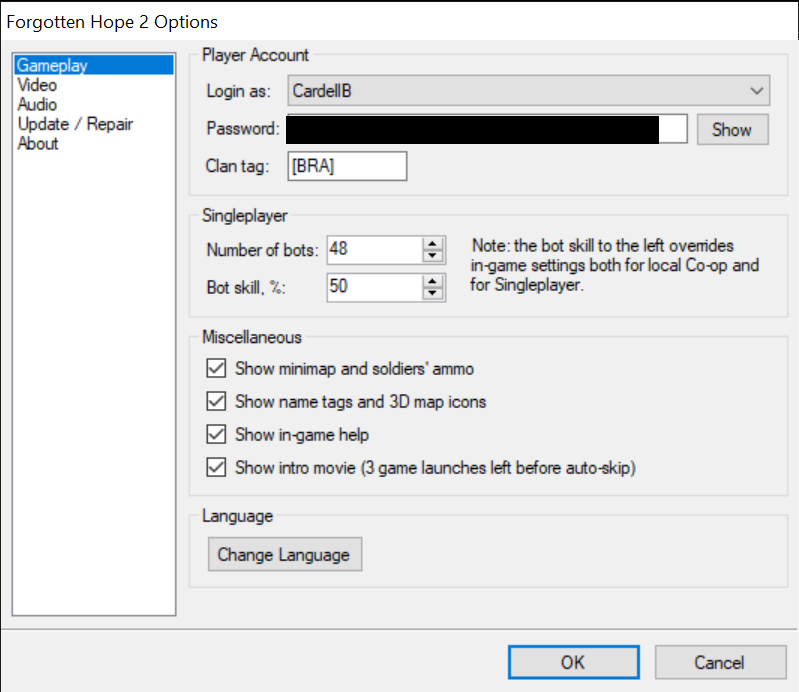Confirm settings with the OK button
Screen dimensions: 799x692
pyautogui.click(x=573, y=662)
